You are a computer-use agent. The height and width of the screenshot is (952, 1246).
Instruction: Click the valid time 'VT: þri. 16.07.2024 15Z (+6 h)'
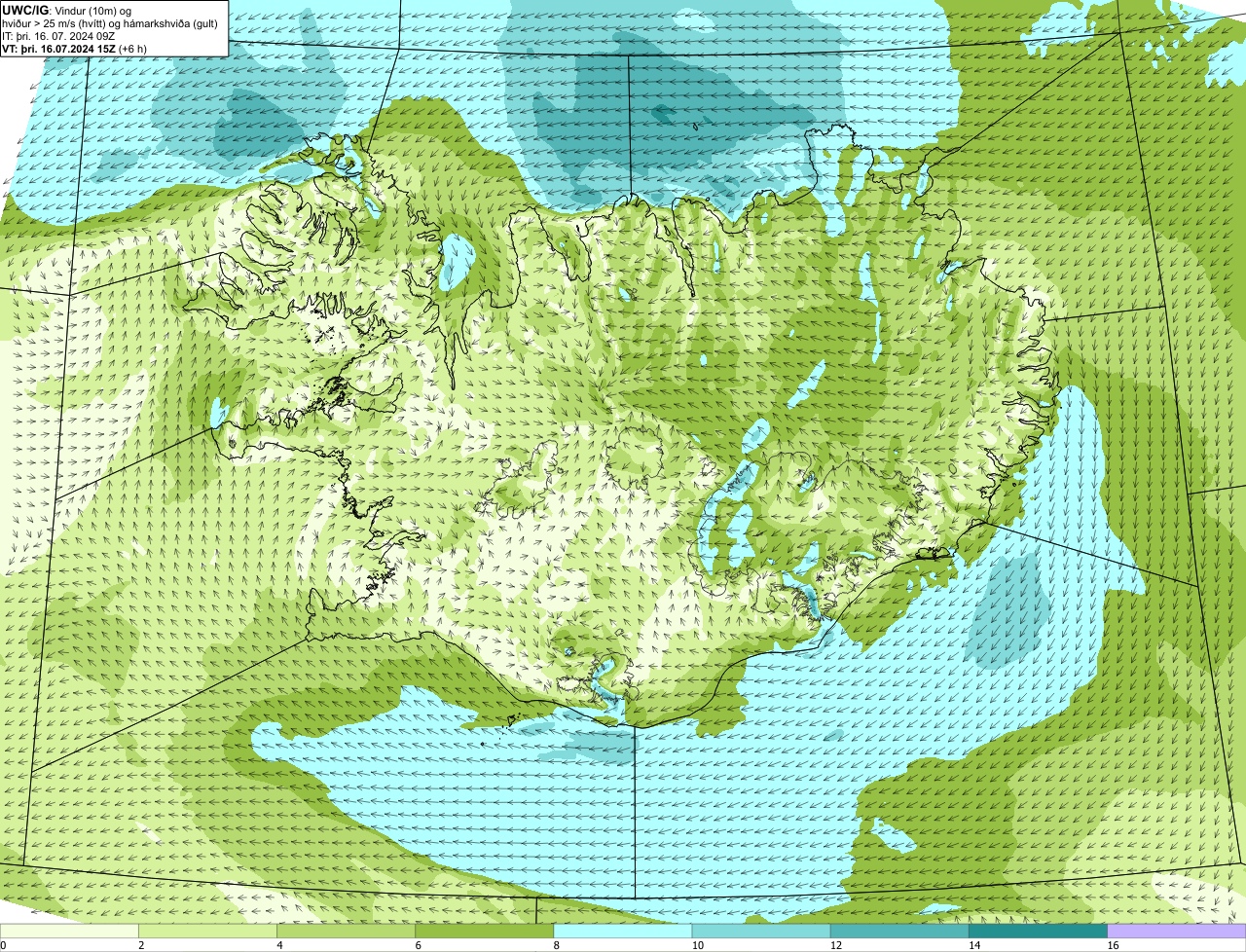[x=75, y=49]
